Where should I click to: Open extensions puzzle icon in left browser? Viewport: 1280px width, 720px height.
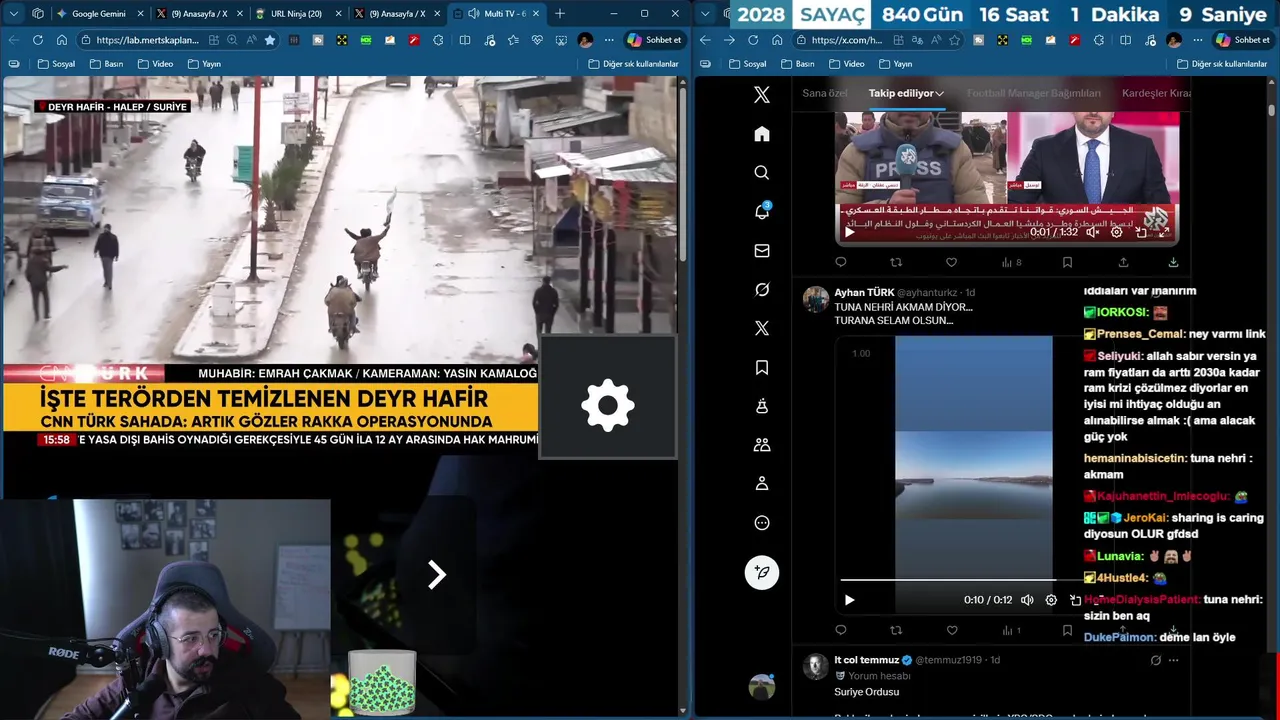point(438,40)
